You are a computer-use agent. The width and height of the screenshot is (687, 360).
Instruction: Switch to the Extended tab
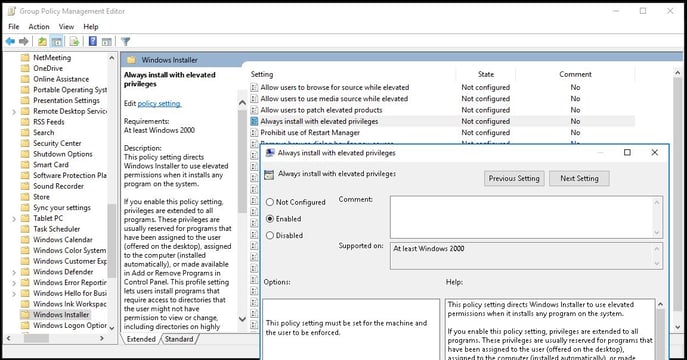click(x=141, y=339)
